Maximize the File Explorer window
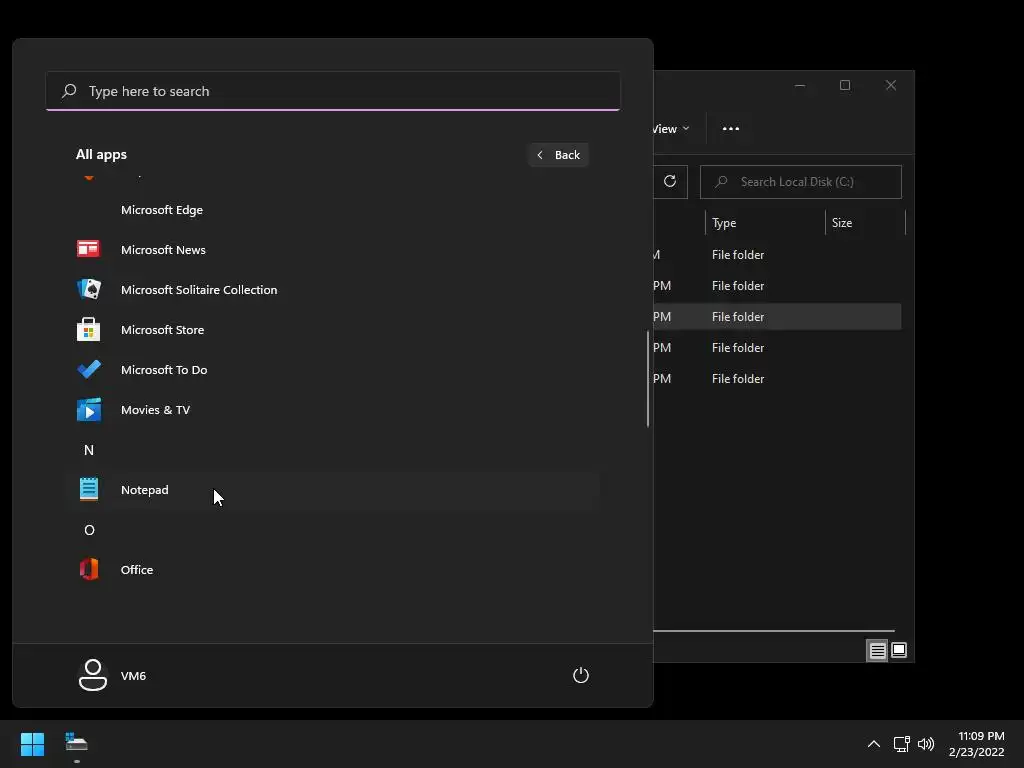 (x=845, y=86)
